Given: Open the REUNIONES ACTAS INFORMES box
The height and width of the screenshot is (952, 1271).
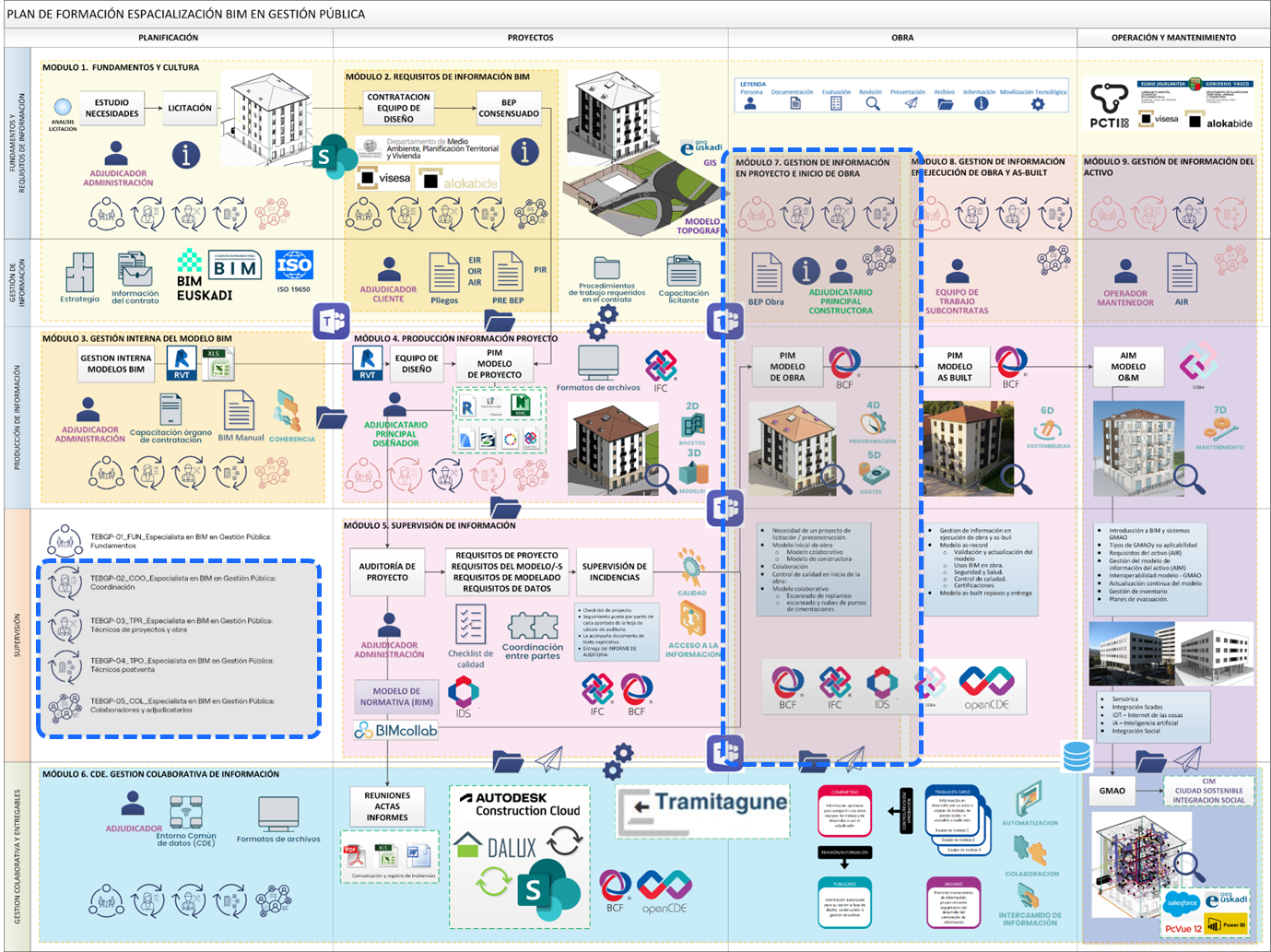Looking at the screenshot, I should tap(387, 806).
